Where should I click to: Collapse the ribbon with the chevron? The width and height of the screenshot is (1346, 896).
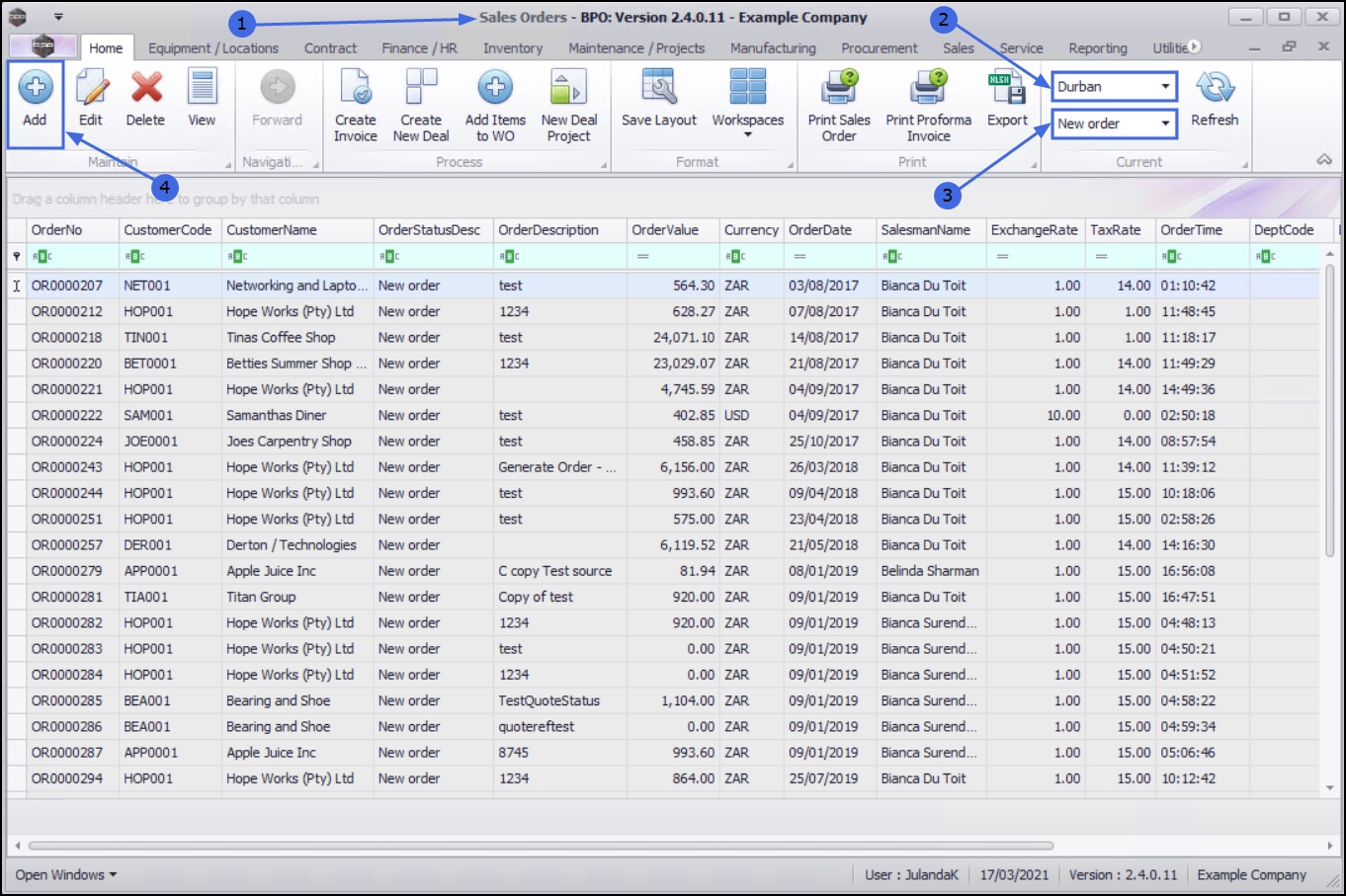tap(1324, 160)
